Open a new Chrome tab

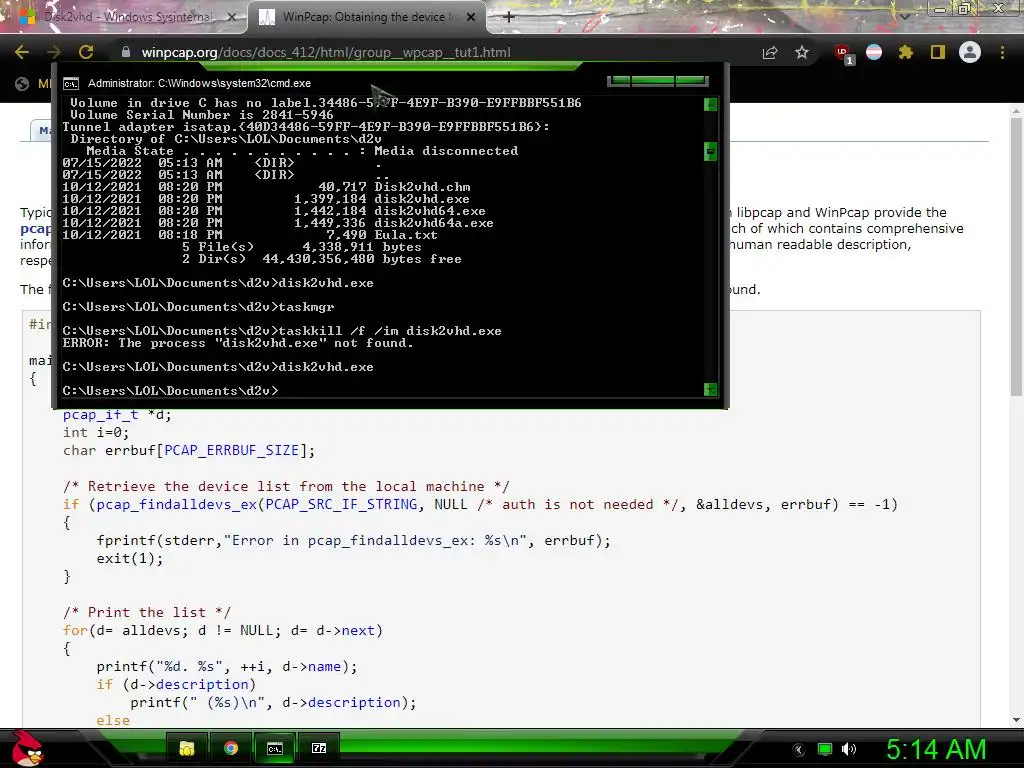tap(509, 17)
